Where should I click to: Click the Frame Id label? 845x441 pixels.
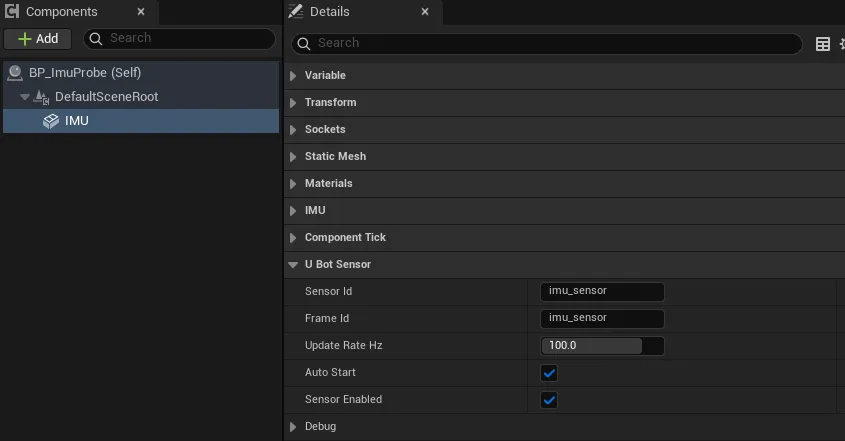point(327,318)
